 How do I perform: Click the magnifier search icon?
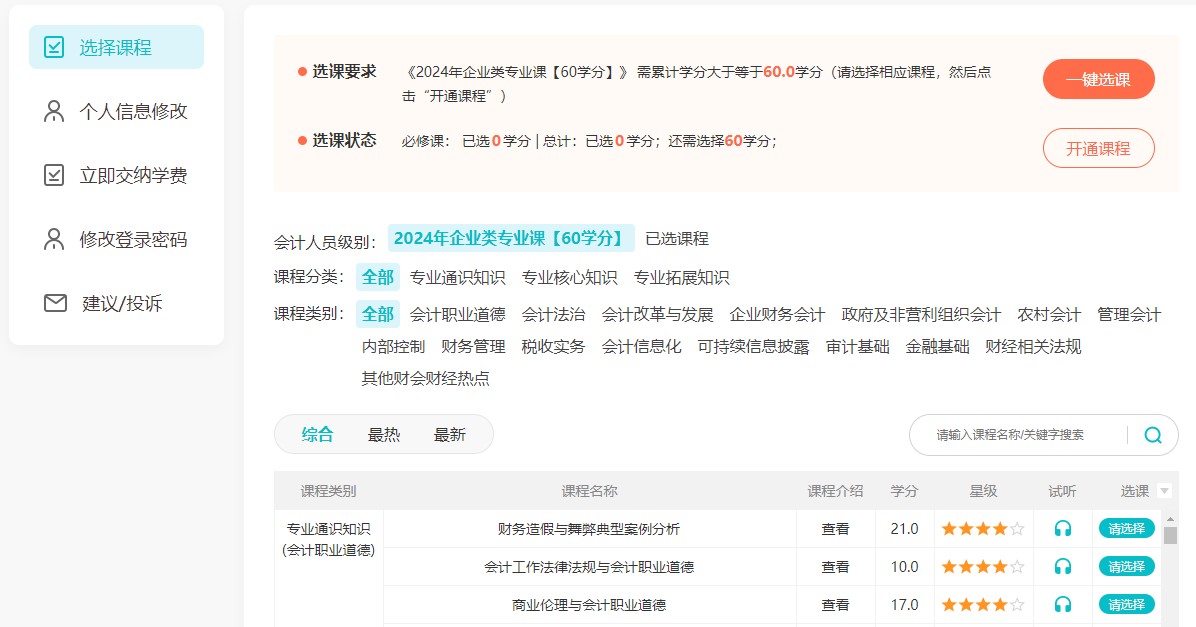[1153, 435]
